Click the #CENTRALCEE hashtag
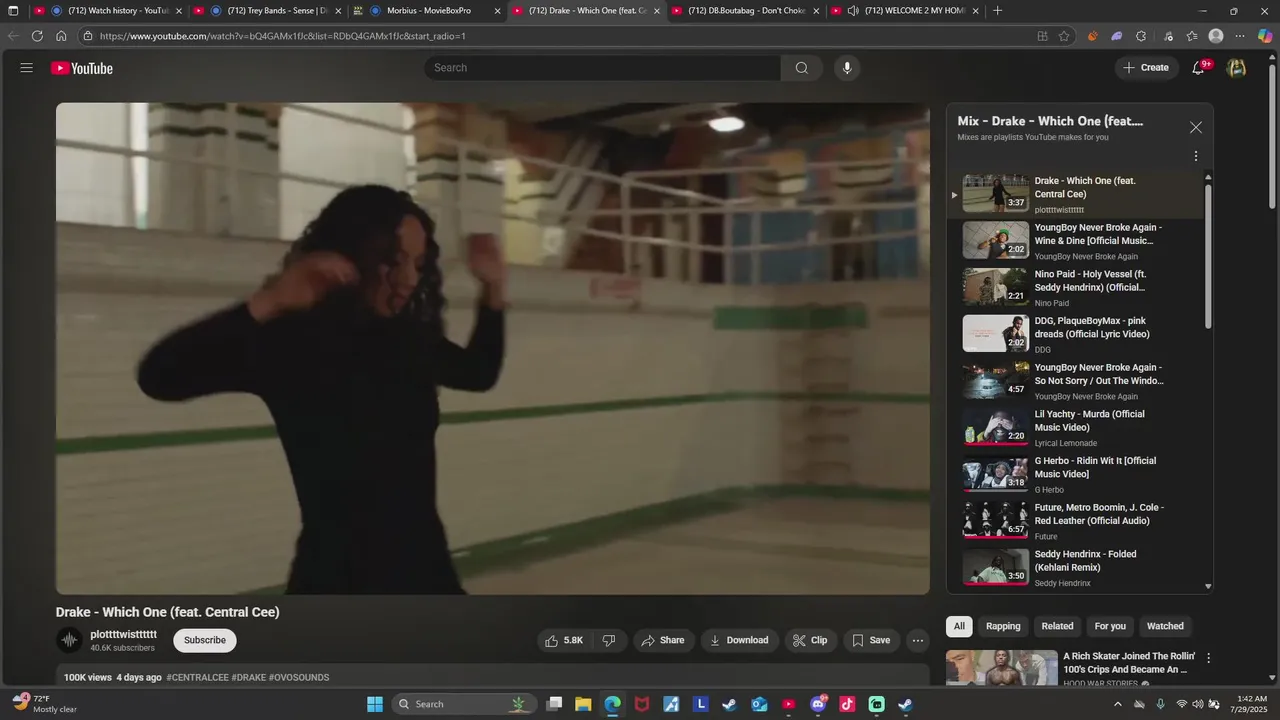 tap(198, 677)
